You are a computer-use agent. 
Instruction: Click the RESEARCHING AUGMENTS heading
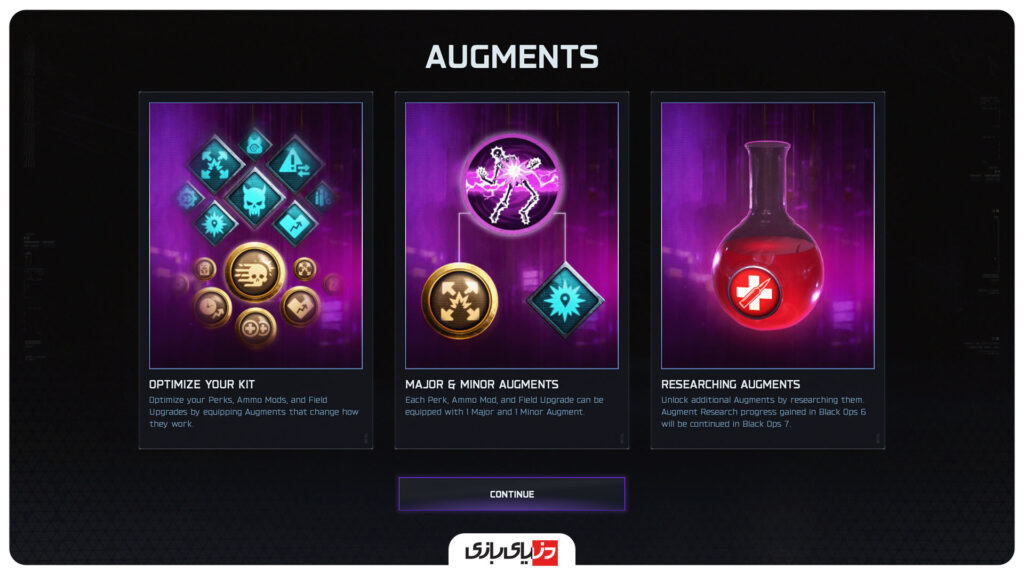click(730, 385)
